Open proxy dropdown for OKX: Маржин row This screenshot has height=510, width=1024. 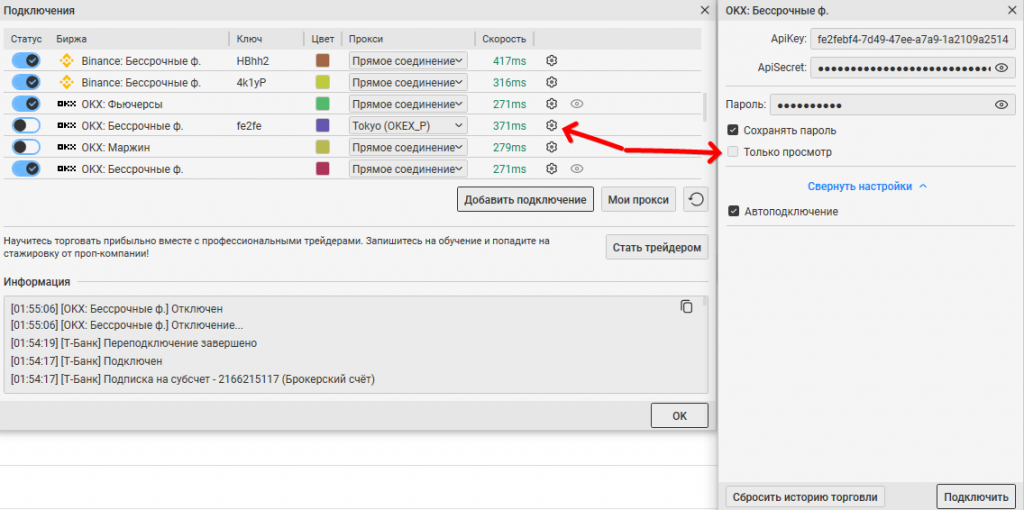(x=408, y=147)
